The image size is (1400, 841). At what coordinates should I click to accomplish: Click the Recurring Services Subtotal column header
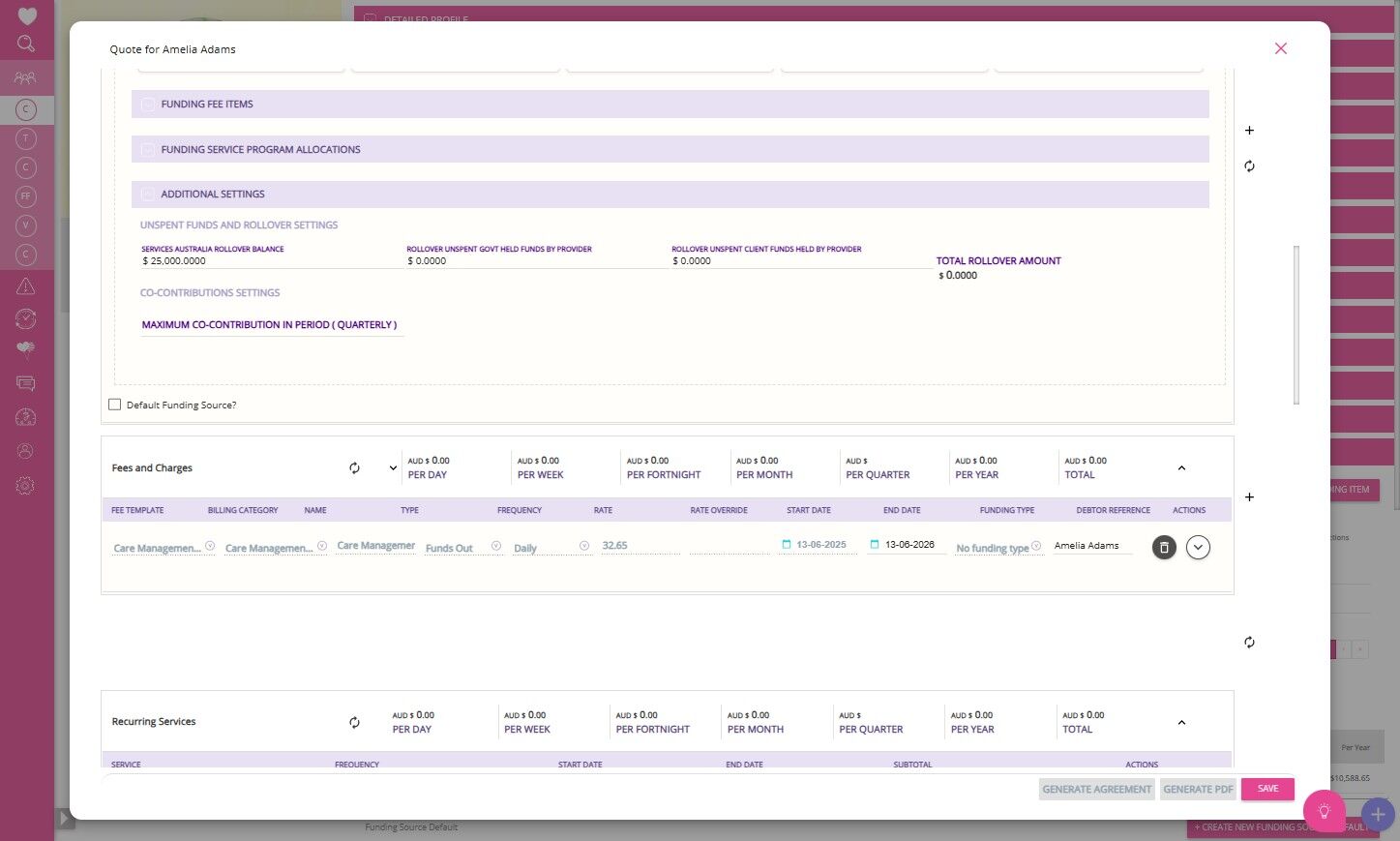[912, 765]
